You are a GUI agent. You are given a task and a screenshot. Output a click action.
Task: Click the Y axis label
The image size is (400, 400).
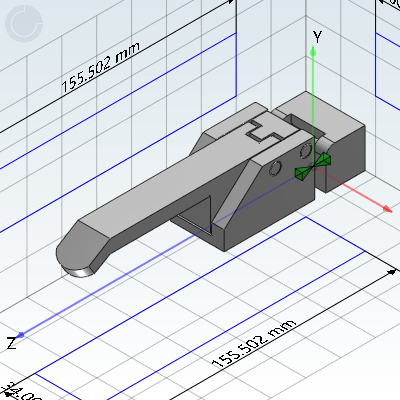pos(317,37)
